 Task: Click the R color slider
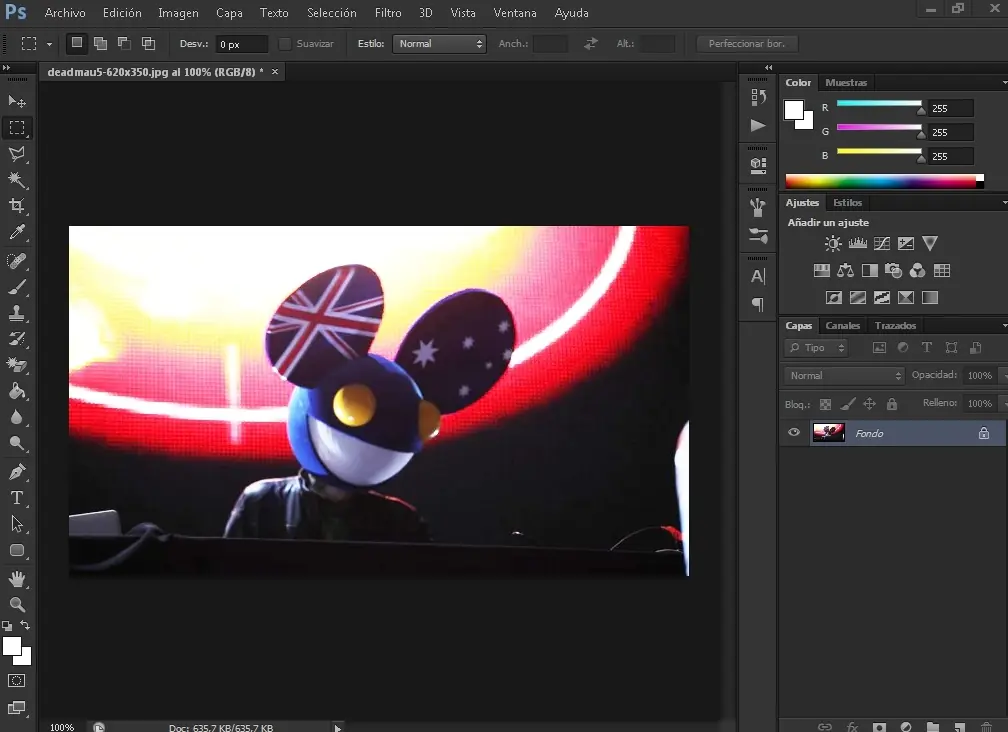(879, 103)
